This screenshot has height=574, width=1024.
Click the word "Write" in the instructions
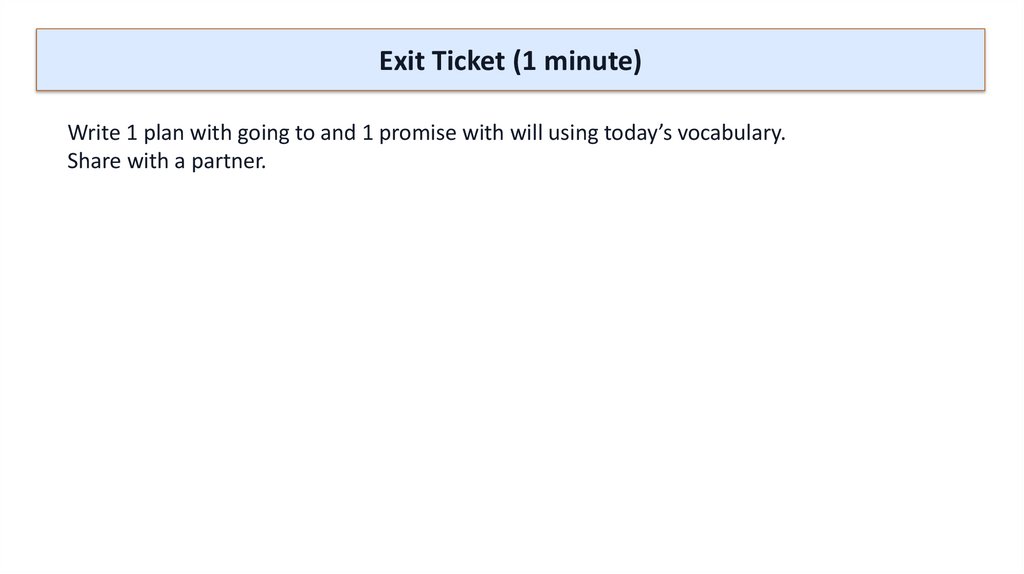(x=91, y=133)
